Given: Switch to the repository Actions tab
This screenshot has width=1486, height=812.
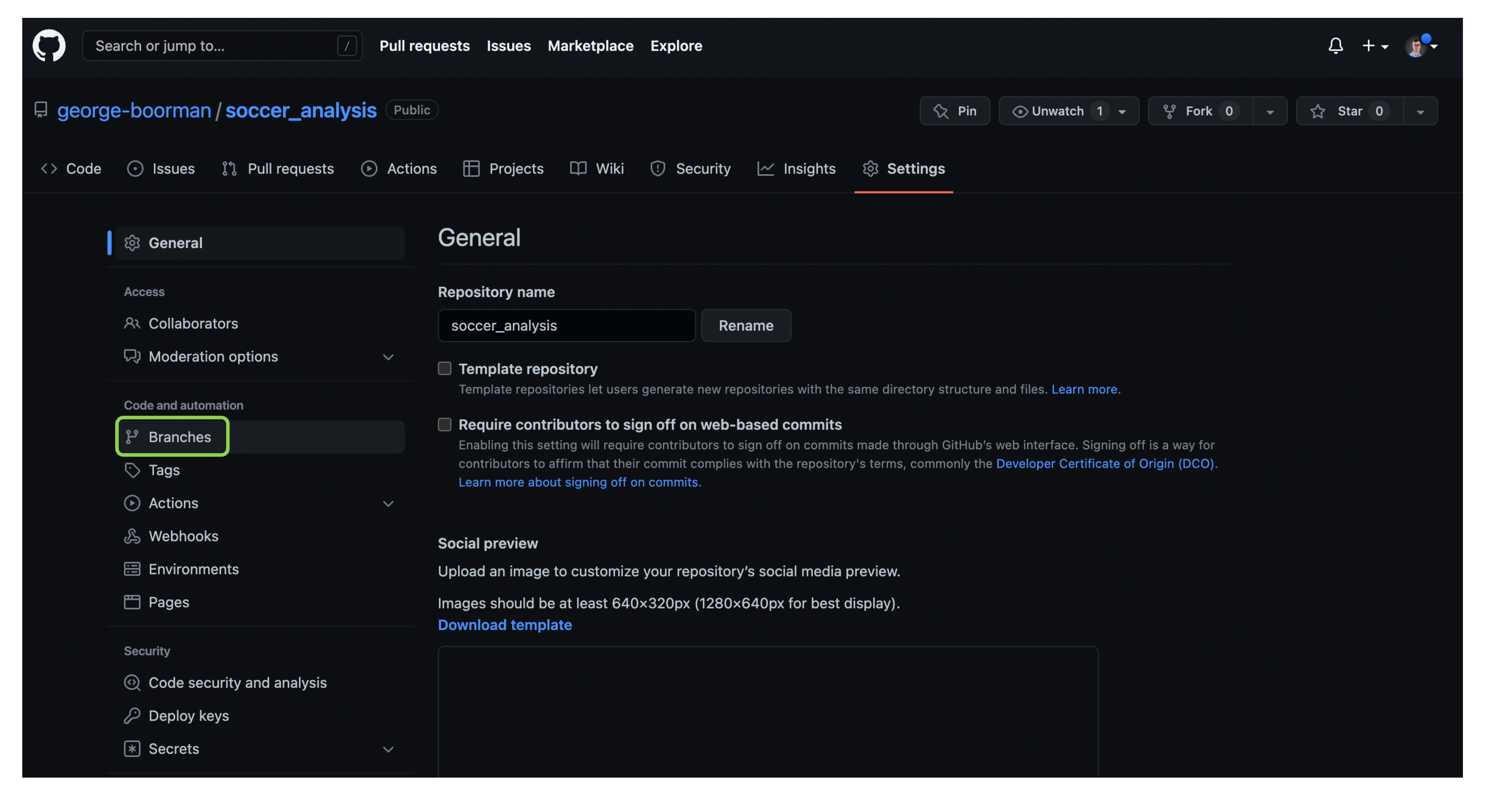Looking at the screenshot, I should coord(399,168).
